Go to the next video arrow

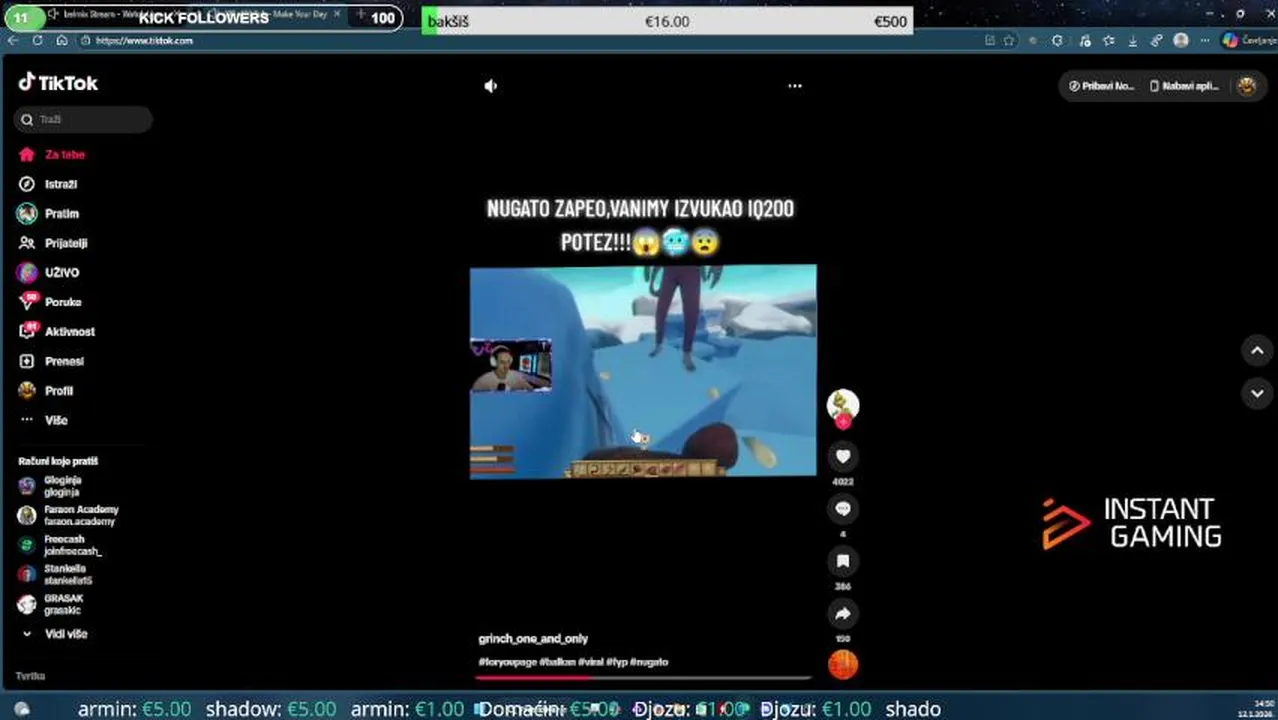[x=1257, y=394]
